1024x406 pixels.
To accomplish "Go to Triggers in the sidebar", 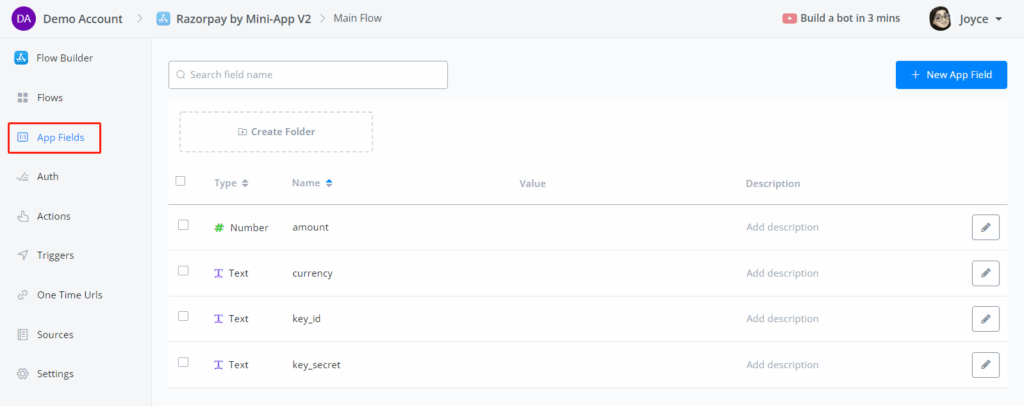I will pyautogui.click(x=55, y=255).
